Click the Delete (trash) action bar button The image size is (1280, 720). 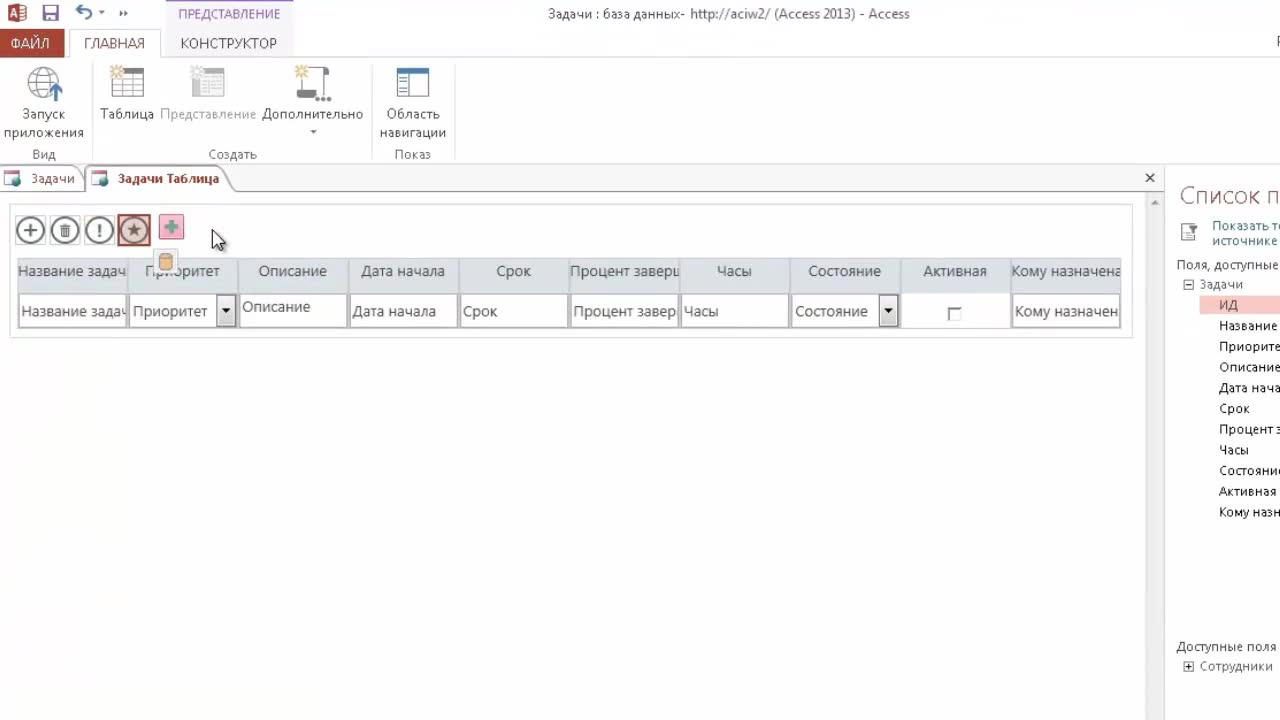point(65,231)
